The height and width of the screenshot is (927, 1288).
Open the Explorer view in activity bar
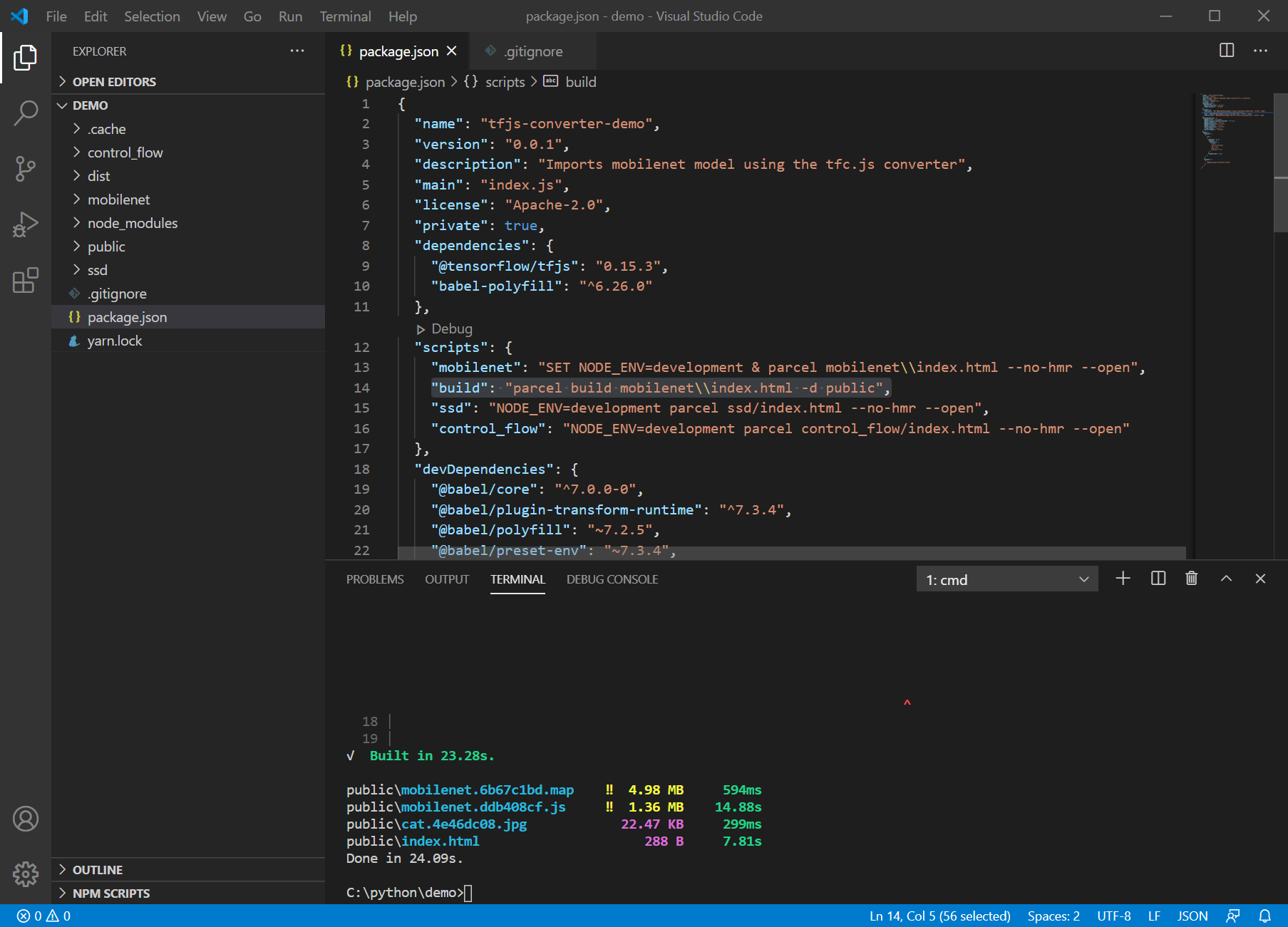pos(26,58)
